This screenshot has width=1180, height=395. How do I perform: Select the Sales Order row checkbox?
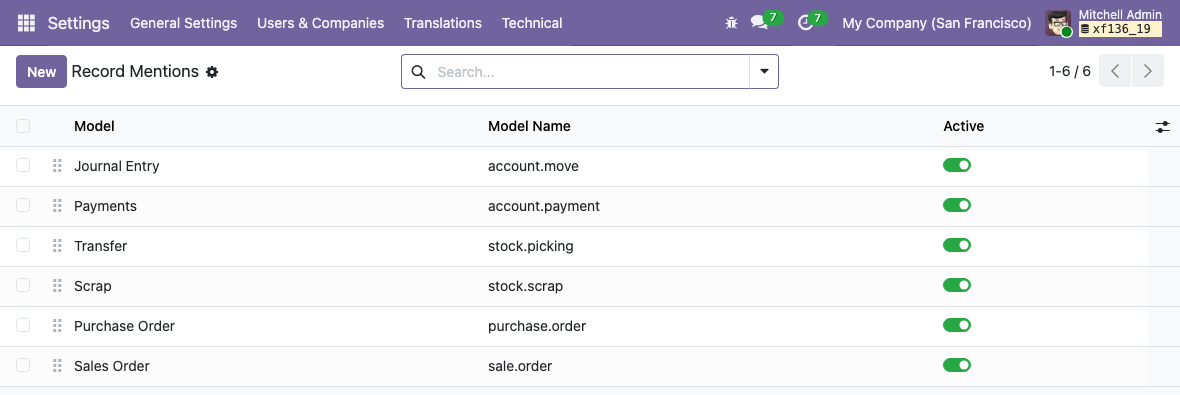pyautogui.click(x=23, y=365)
